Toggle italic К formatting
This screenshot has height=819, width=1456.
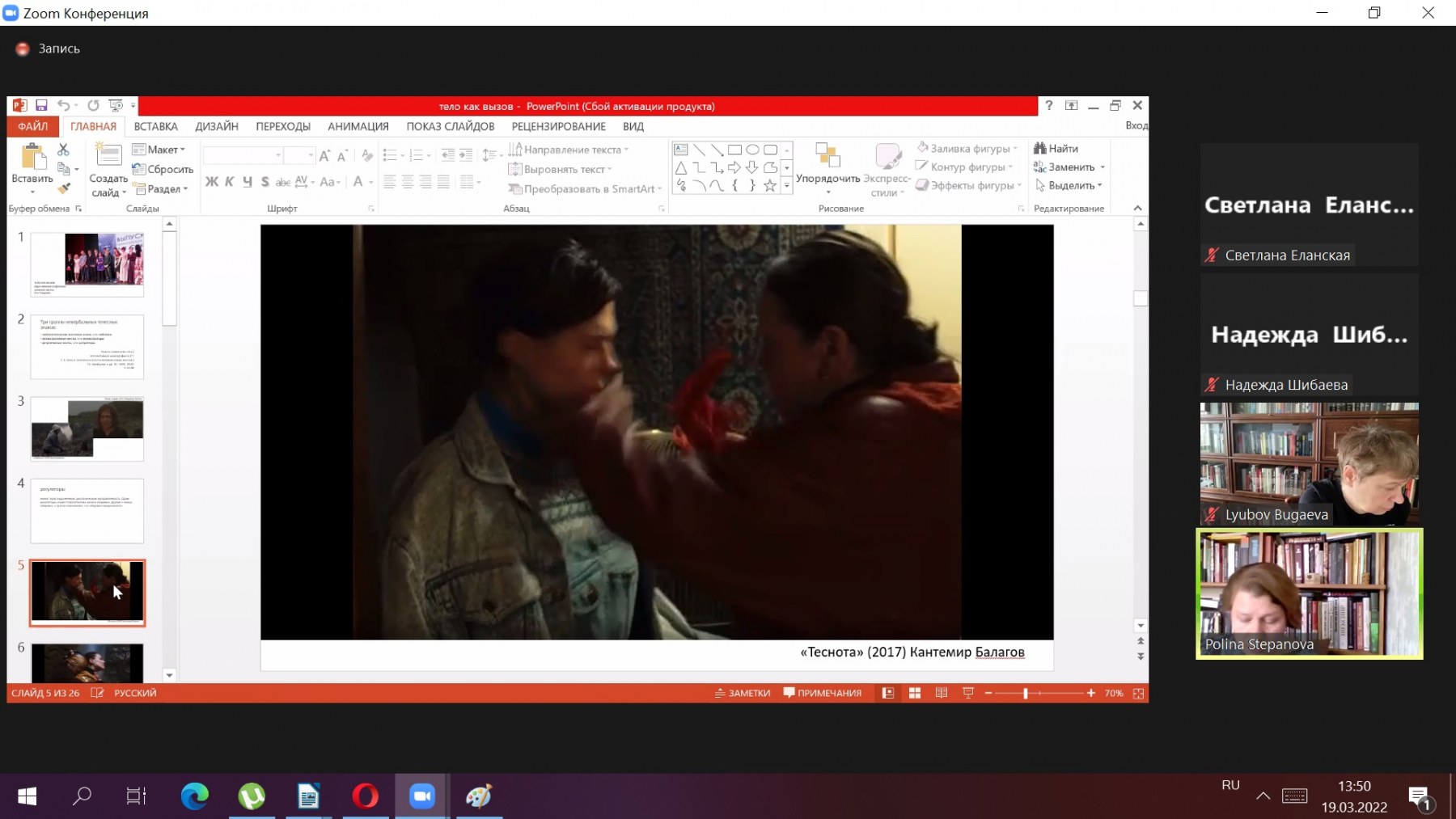pos(230,182)
